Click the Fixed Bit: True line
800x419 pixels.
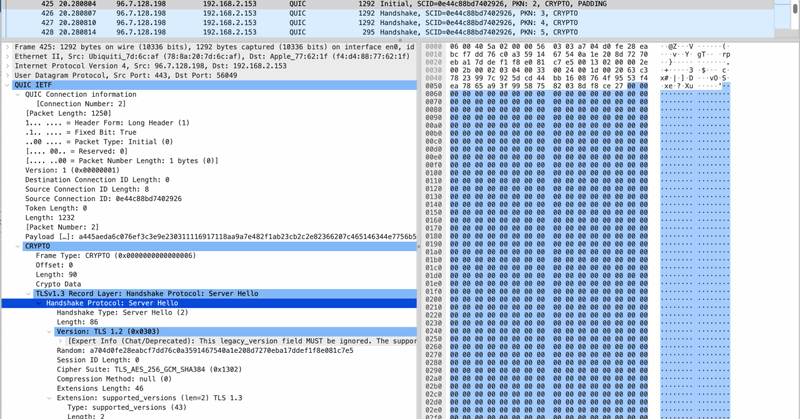pos(81,132)
